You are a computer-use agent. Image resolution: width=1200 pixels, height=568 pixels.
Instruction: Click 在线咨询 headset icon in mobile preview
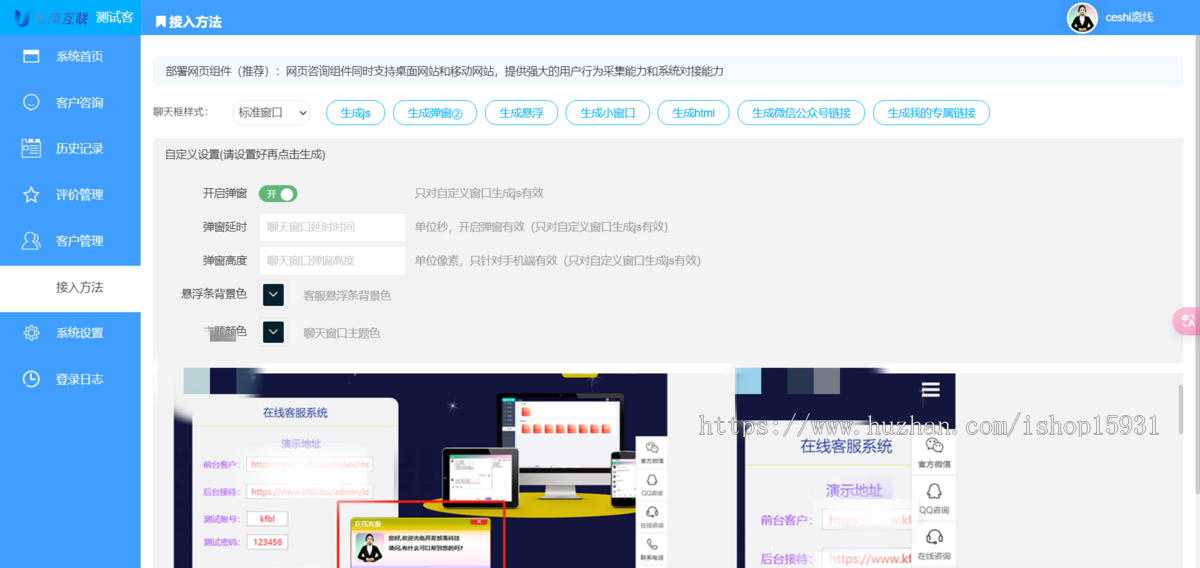(934, 537)
